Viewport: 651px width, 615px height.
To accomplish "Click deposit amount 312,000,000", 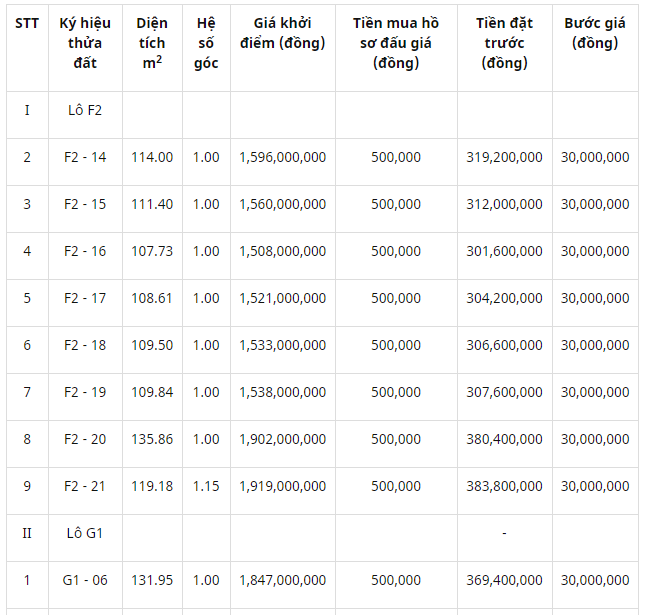I will tap(504, 204).
